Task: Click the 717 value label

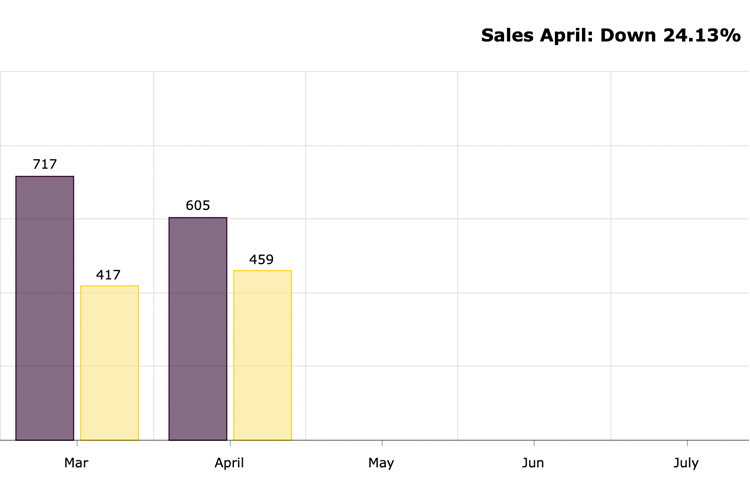Action: tap(45, 164)
